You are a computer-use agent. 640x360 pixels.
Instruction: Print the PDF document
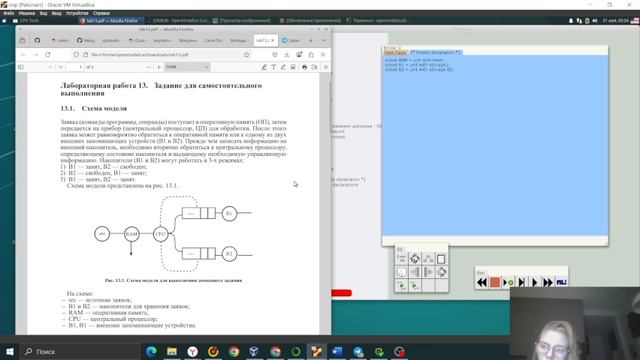[304, 67]
